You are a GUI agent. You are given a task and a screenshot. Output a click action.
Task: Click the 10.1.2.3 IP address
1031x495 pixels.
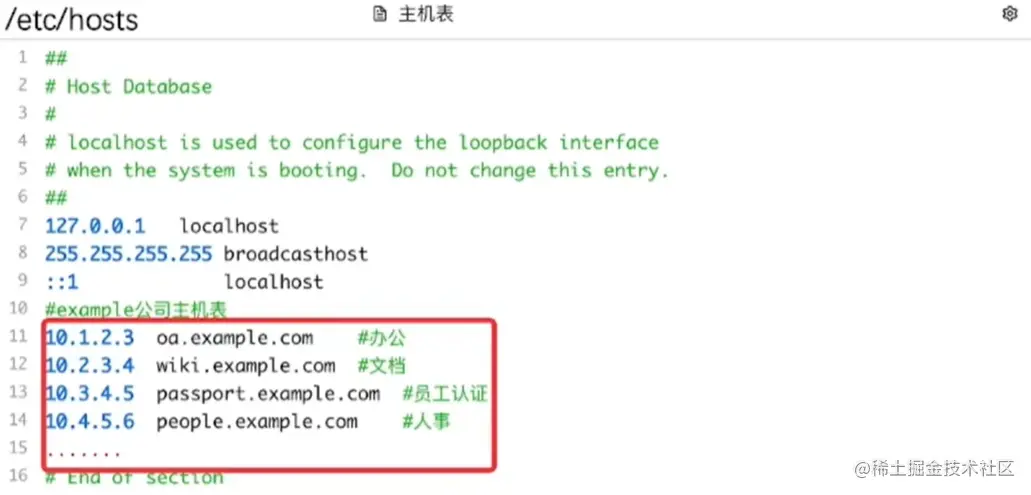point(90,339)
